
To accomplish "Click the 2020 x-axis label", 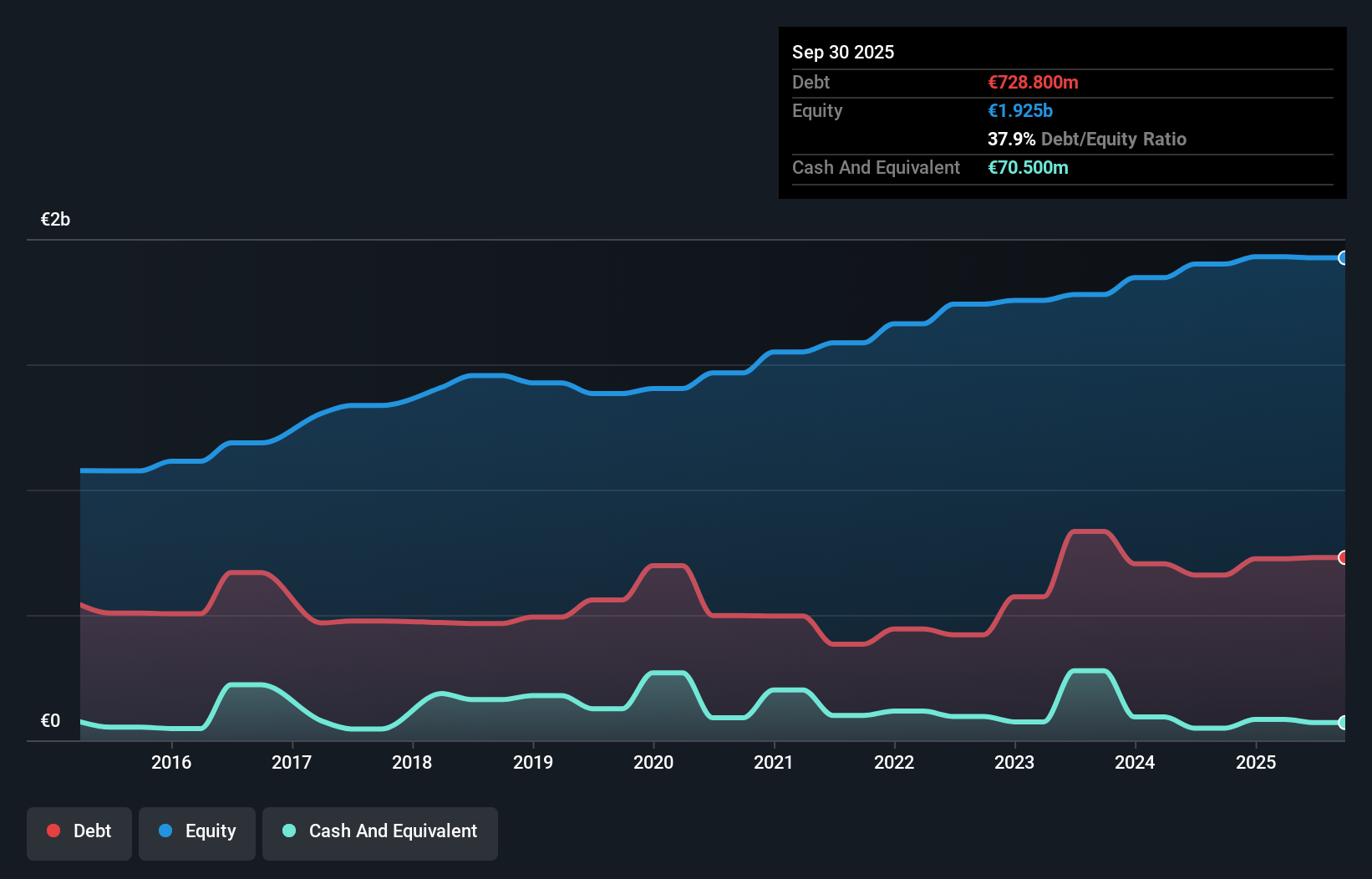I will 653,762.
